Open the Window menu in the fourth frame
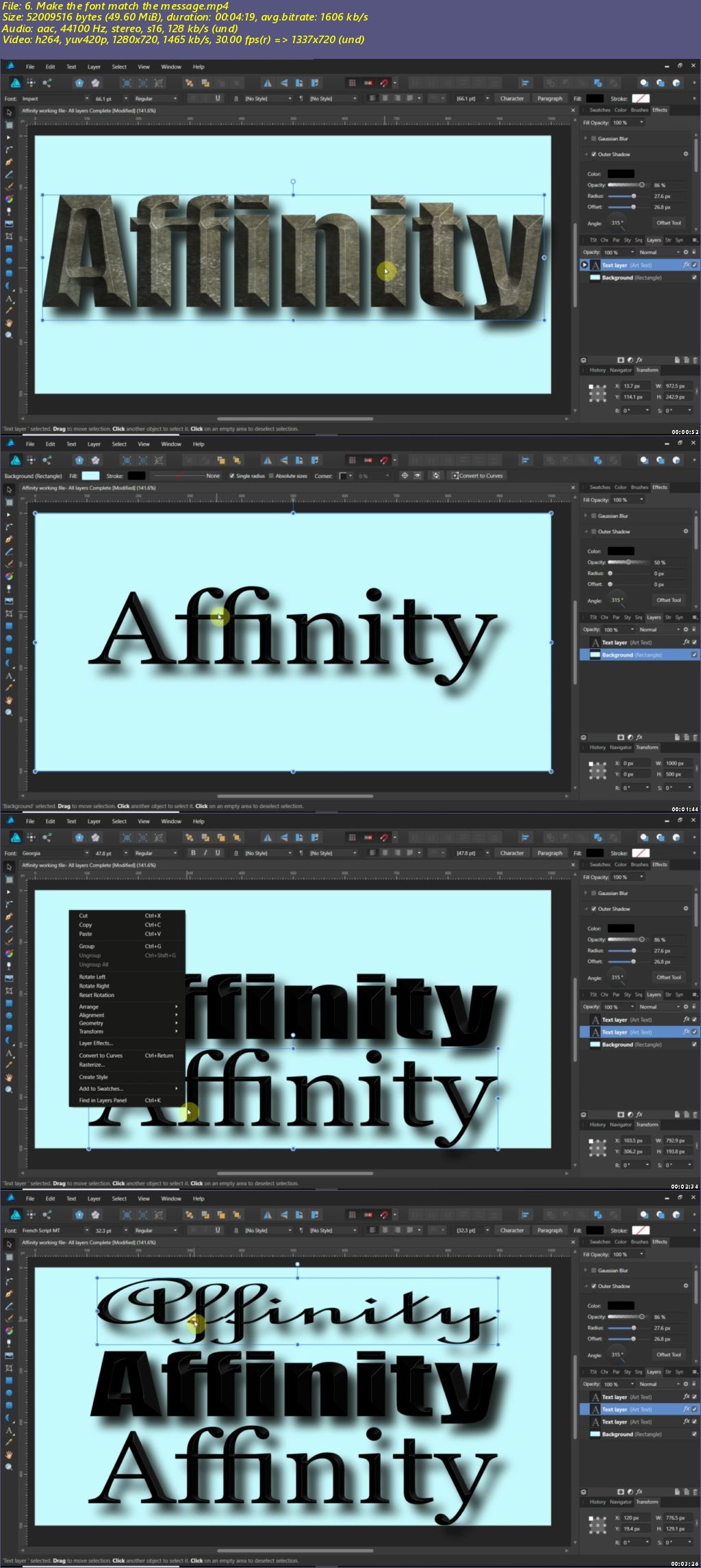701x1568 pixels. click(x=171, y=1198)
